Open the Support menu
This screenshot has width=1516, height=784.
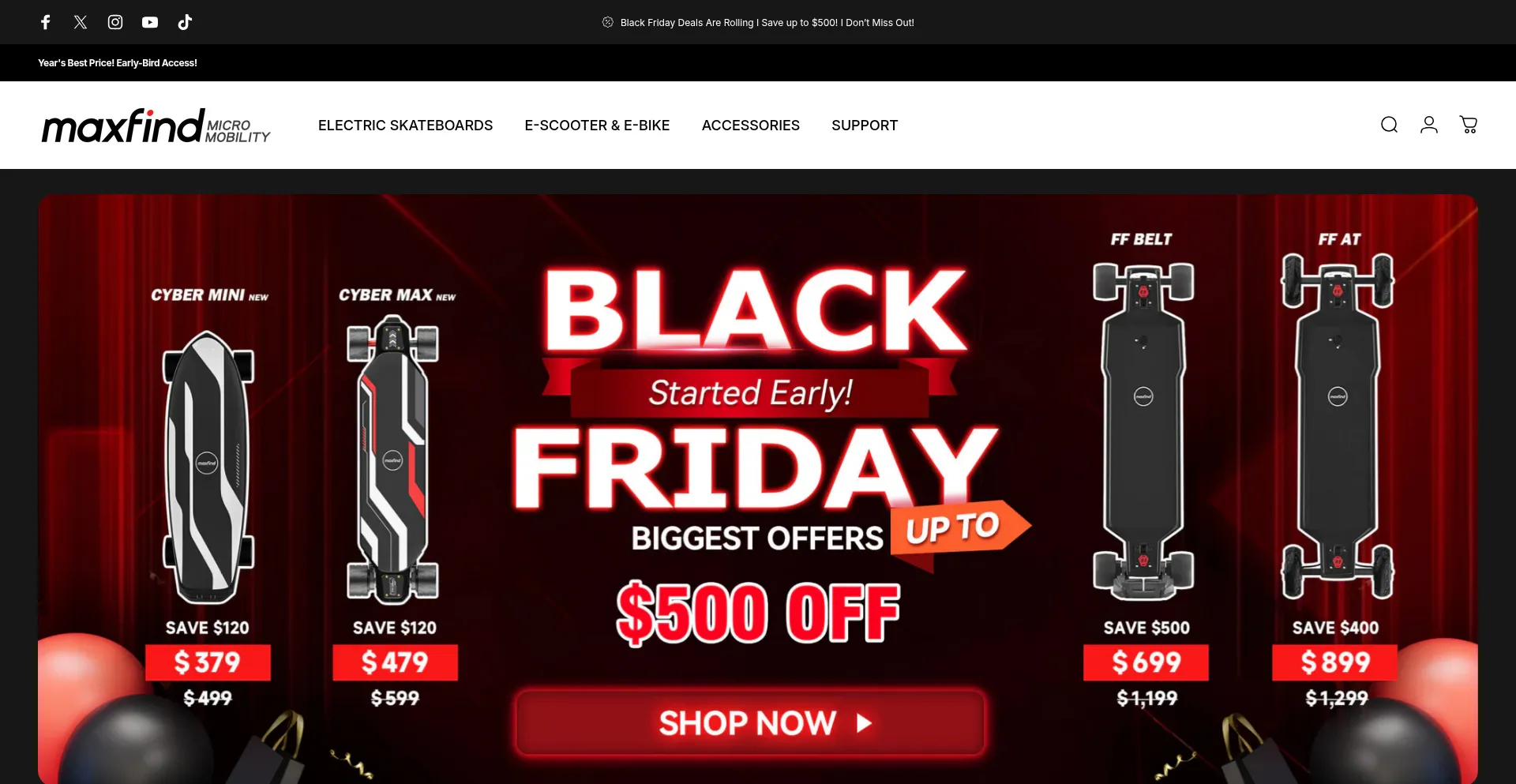click(x=865, y=126)
